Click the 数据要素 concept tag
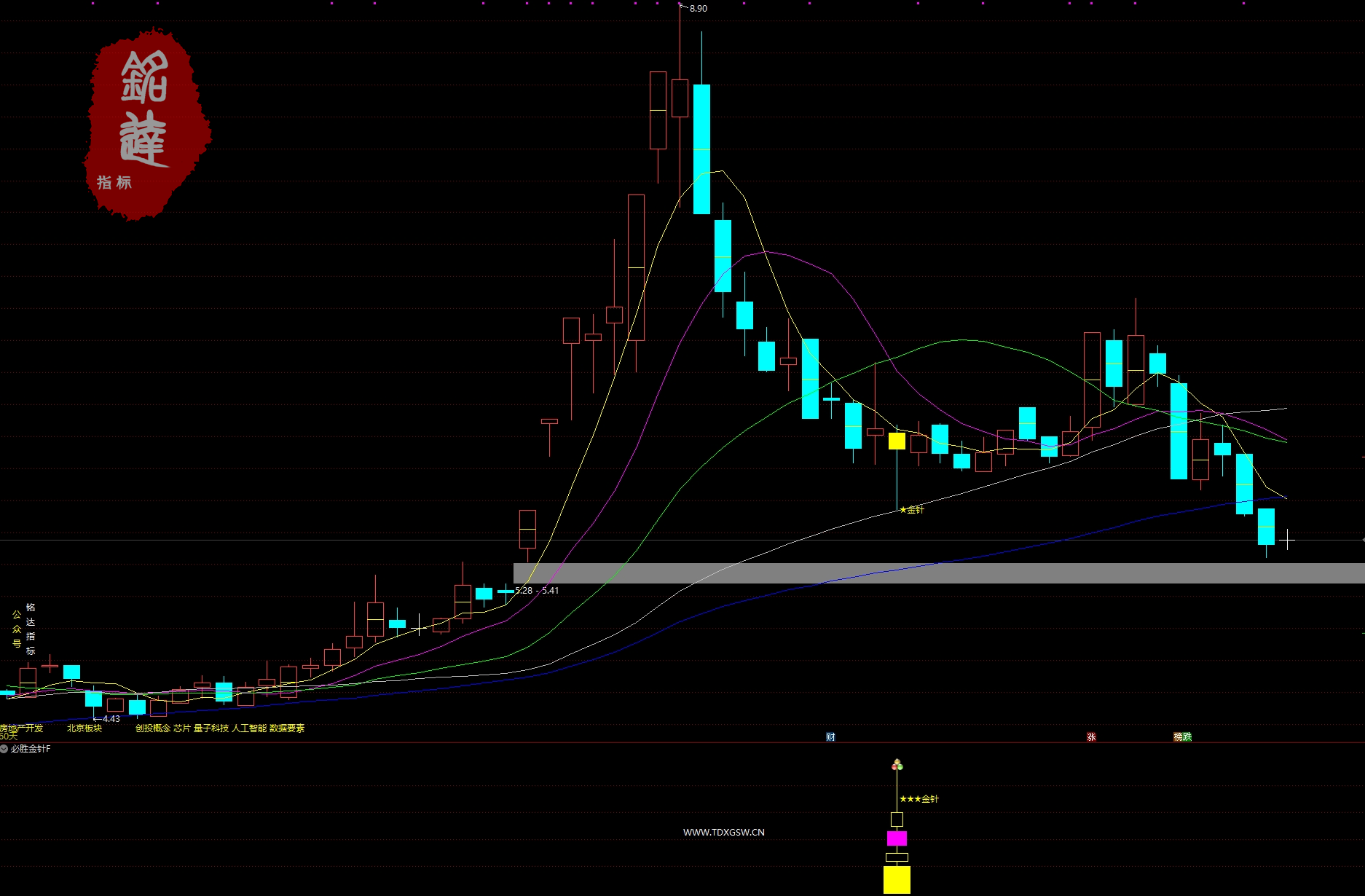 click(287, 728)
